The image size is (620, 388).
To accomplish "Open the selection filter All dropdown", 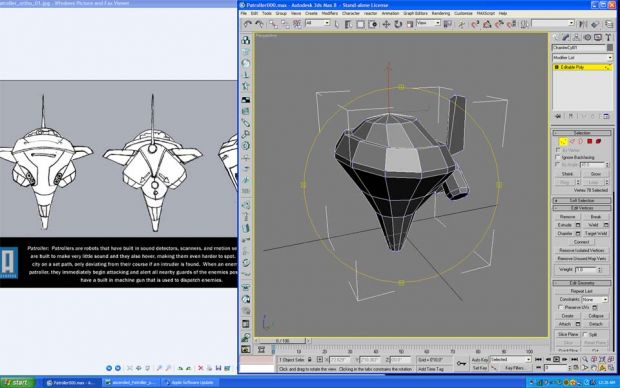I will tap(318, 23).
